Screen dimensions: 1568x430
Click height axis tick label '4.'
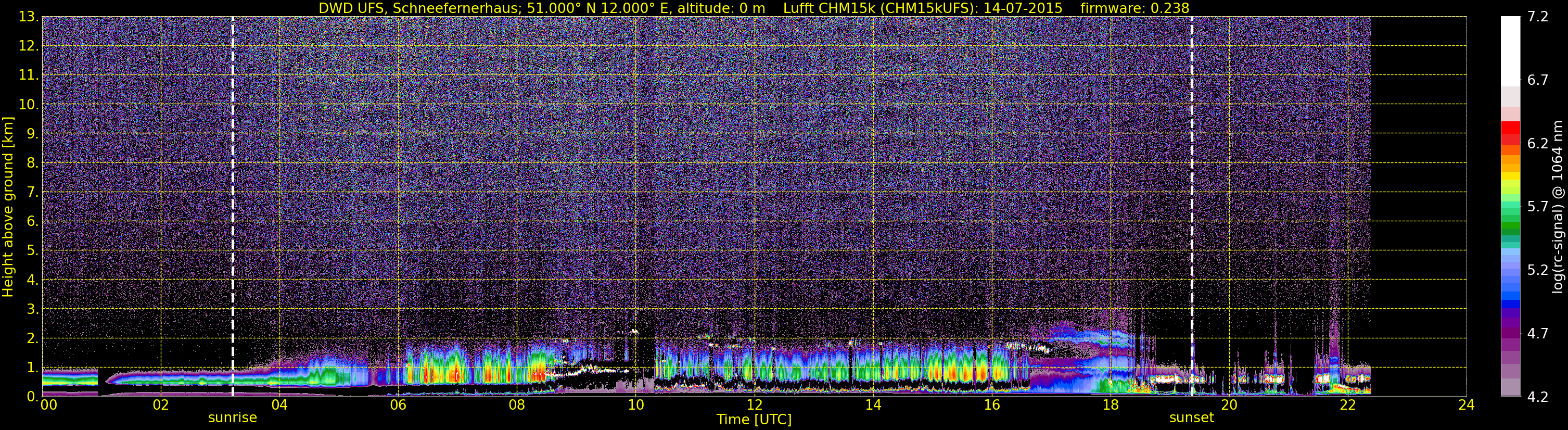[x=33, y=280]
